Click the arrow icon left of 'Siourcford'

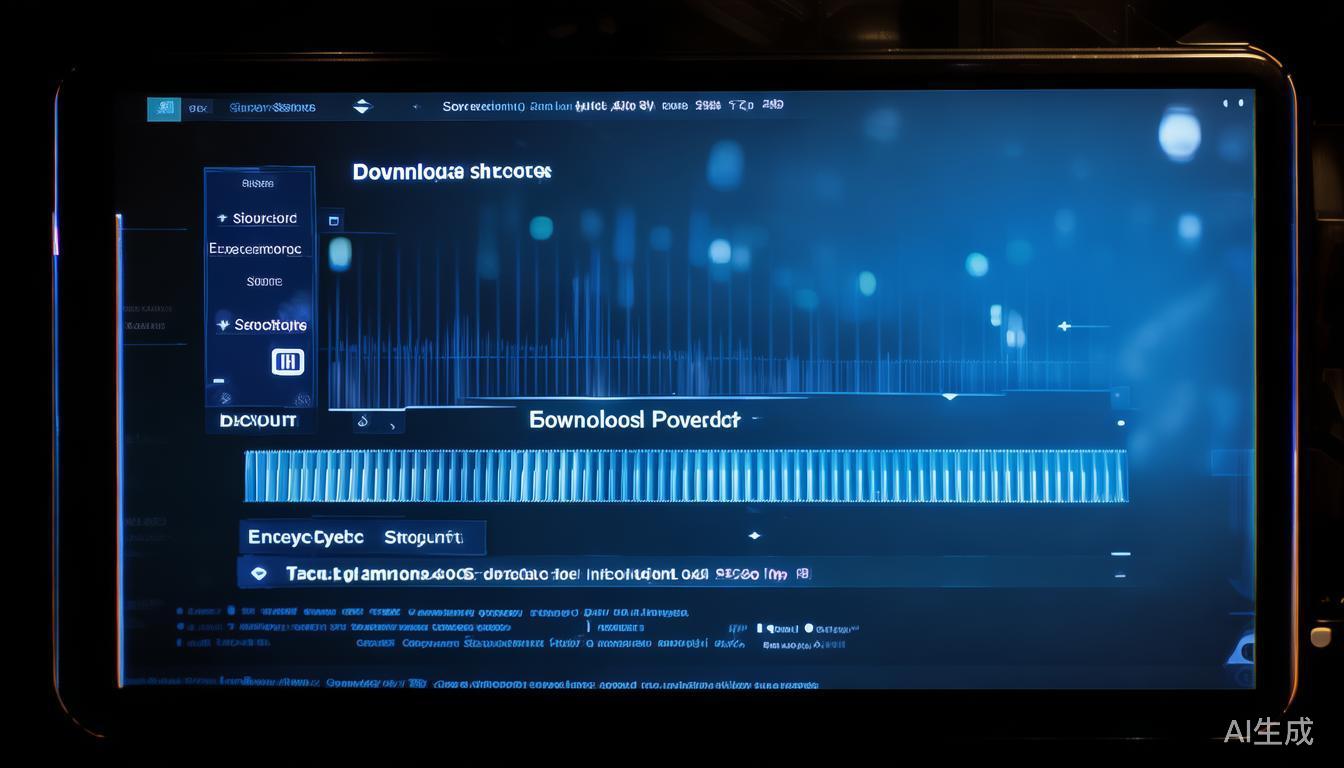221,218
